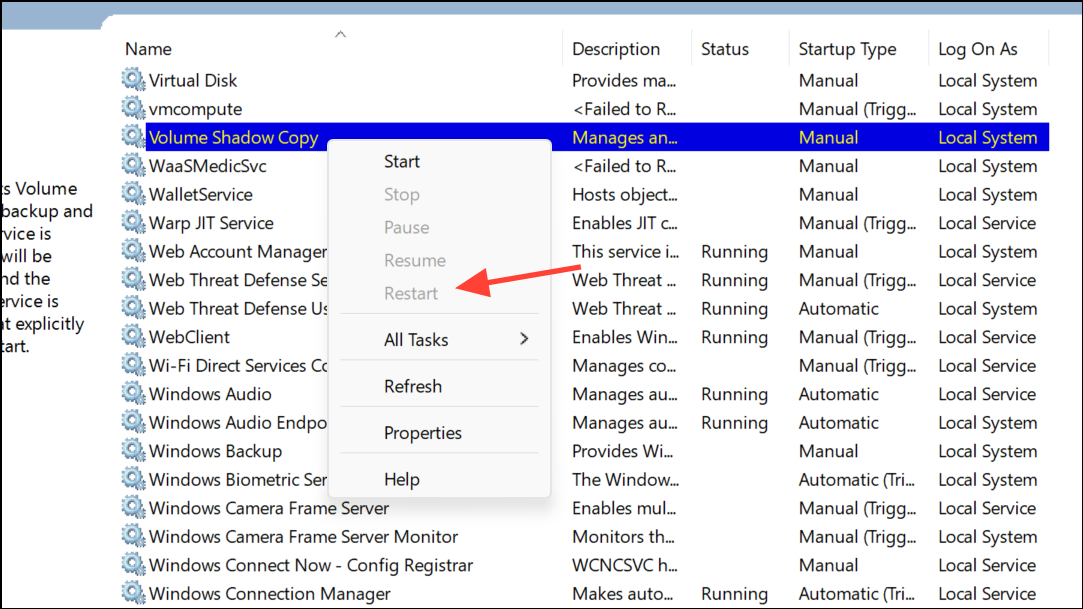Click the Windows Backup gear icon

pos(133,450)
